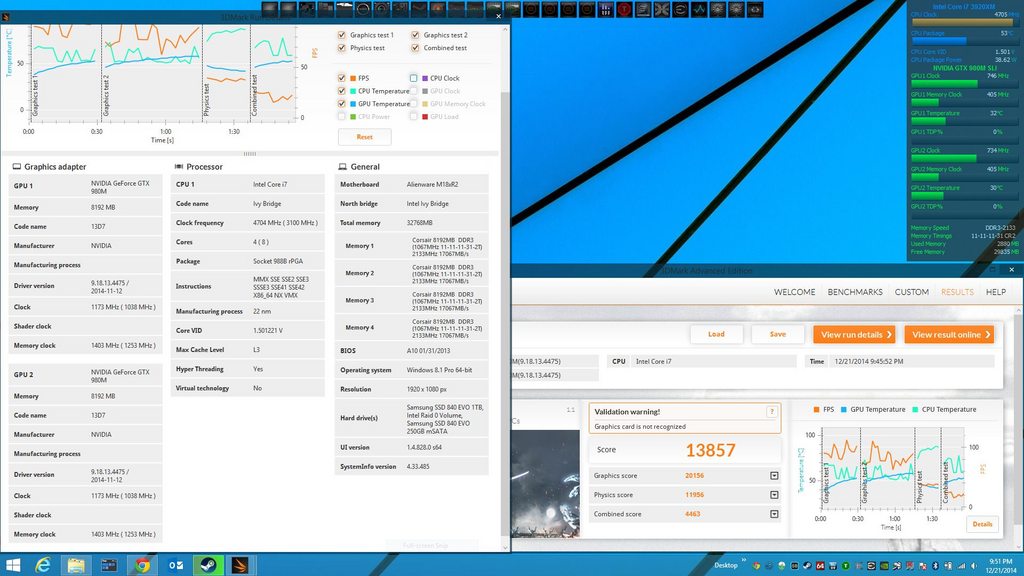Click the red 64 icon in the system tray
Viewport: 1024px width, 576px height.
coord(820,566)
